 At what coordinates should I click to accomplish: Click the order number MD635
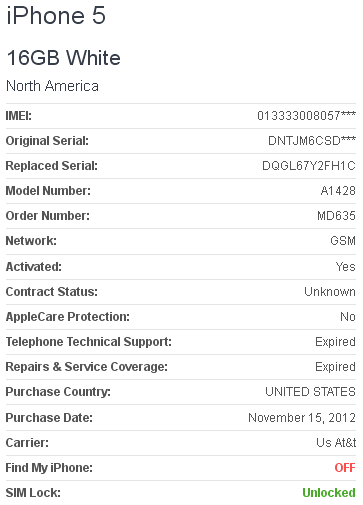tap(336, 216)
